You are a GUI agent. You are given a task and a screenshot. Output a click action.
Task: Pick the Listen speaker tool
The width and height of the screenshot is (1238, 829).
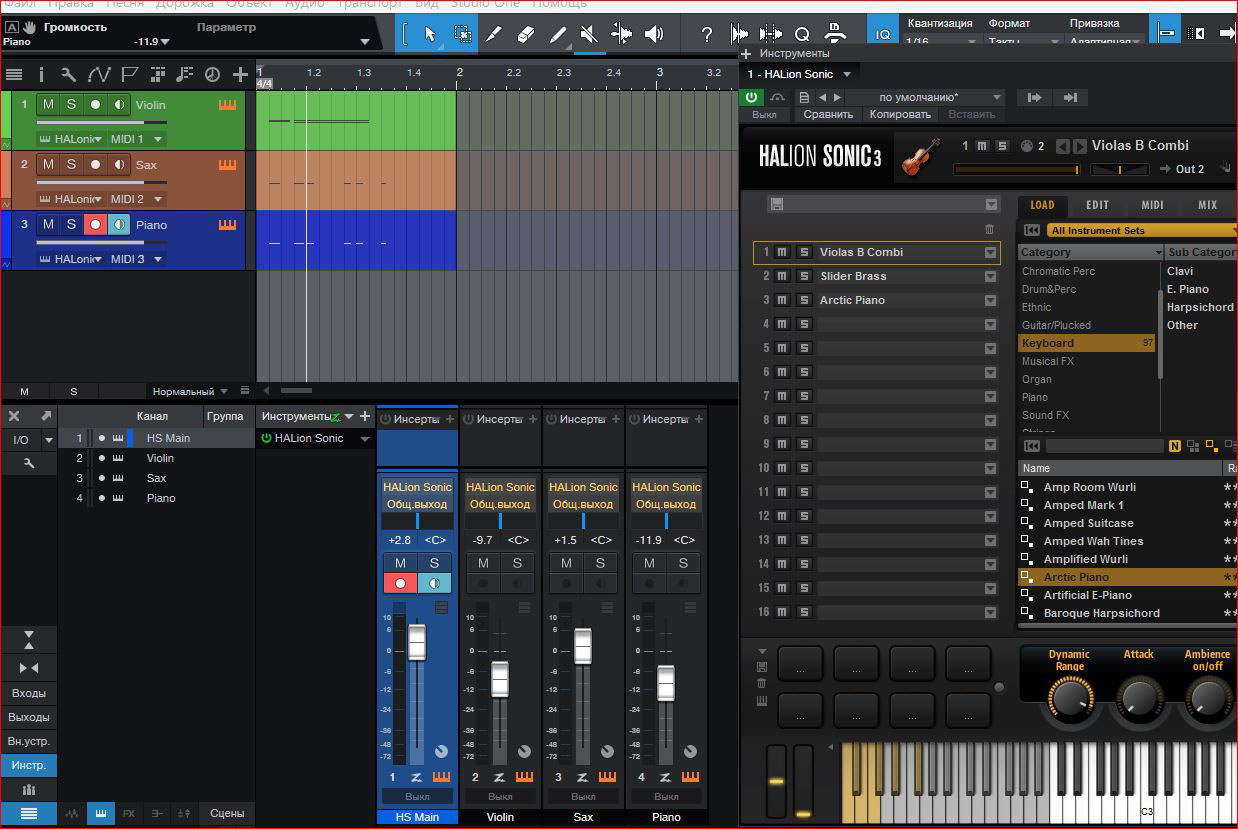pyautogui.click(x=654, y=34)
